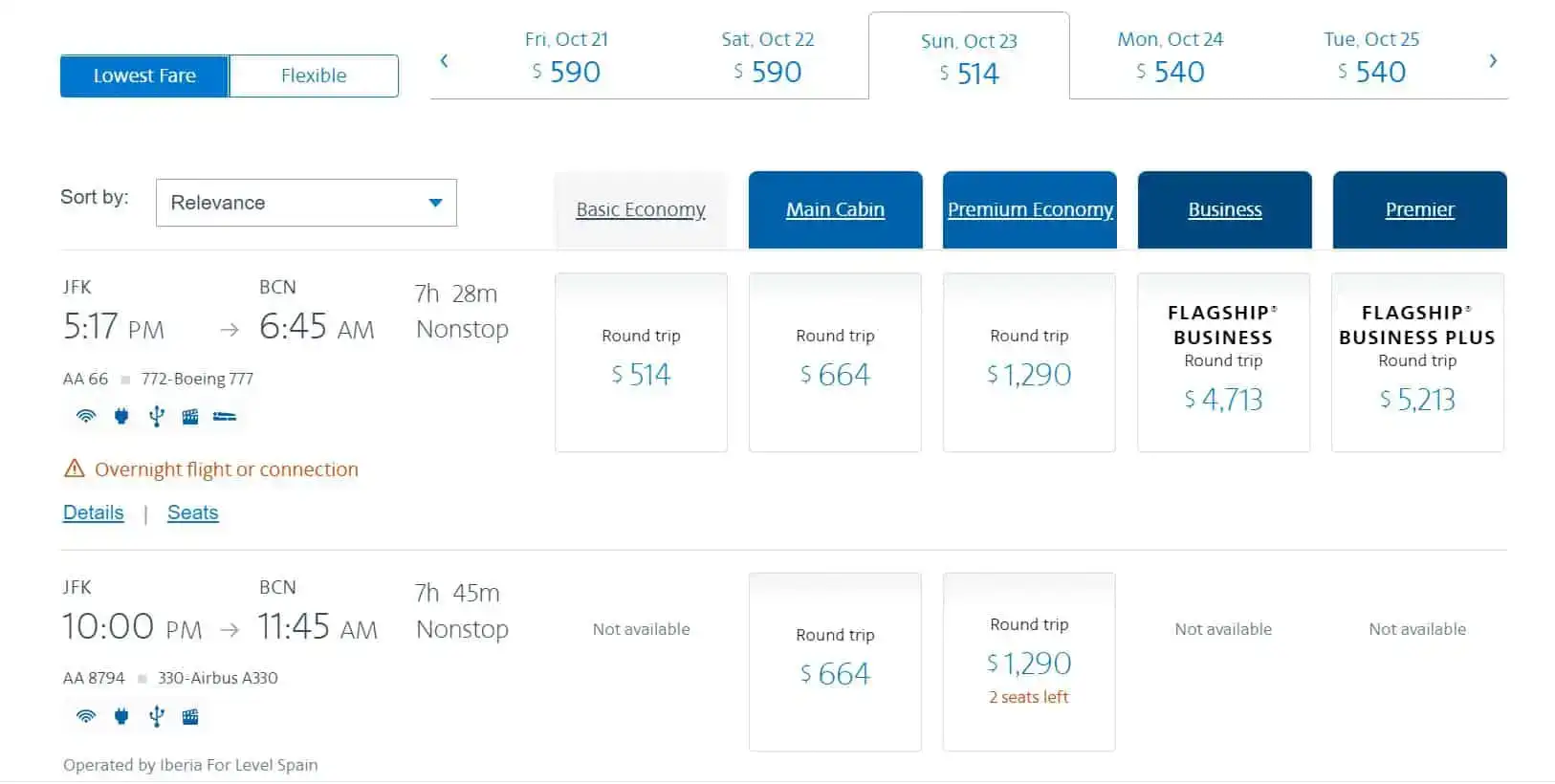The width and height of the screenshot is (1555, 784).
Task: Click the power outlet icon for AA 66
Action: (121, 416)
